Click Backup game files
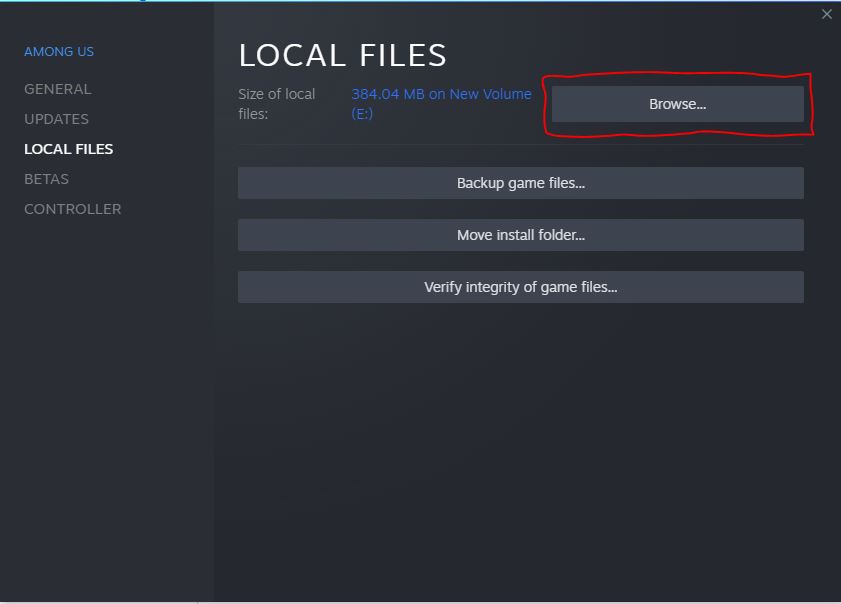Viewport: 841px width, 604px height. pyautogui.click(x=520, y=183)
